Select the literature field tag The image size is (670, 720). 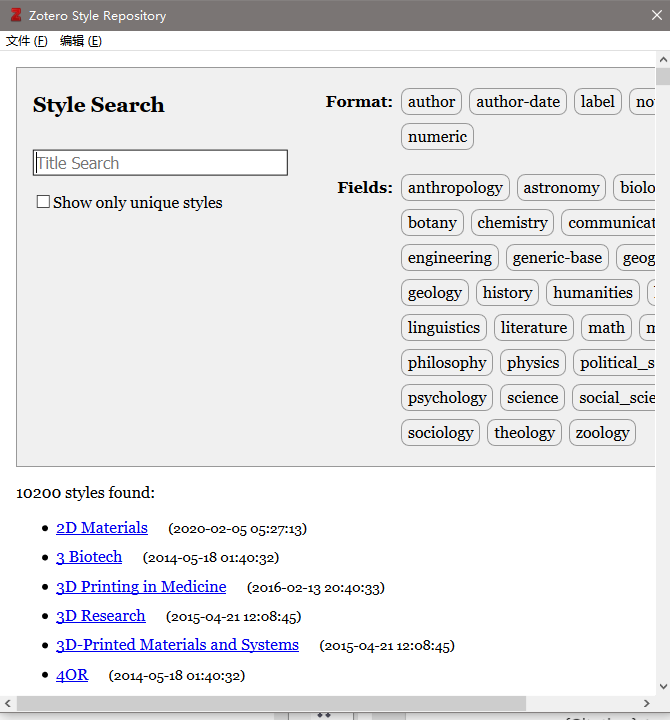pos(534,327)
